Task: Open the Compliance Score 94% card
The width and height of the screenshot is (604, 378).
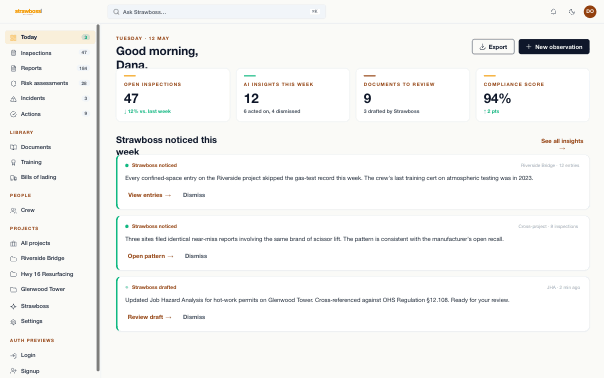Action: 533,95
